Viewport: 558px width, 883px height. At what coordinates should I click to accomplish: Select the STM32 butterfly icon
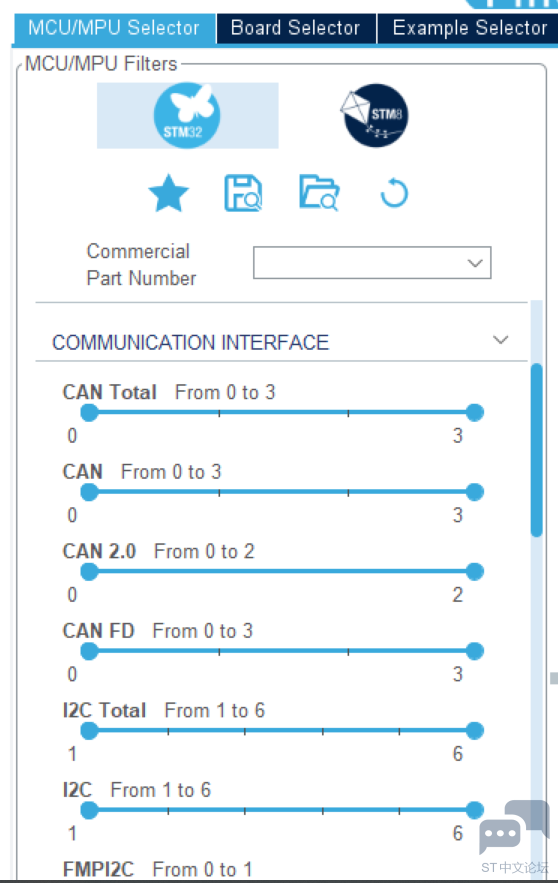(187, 115)
